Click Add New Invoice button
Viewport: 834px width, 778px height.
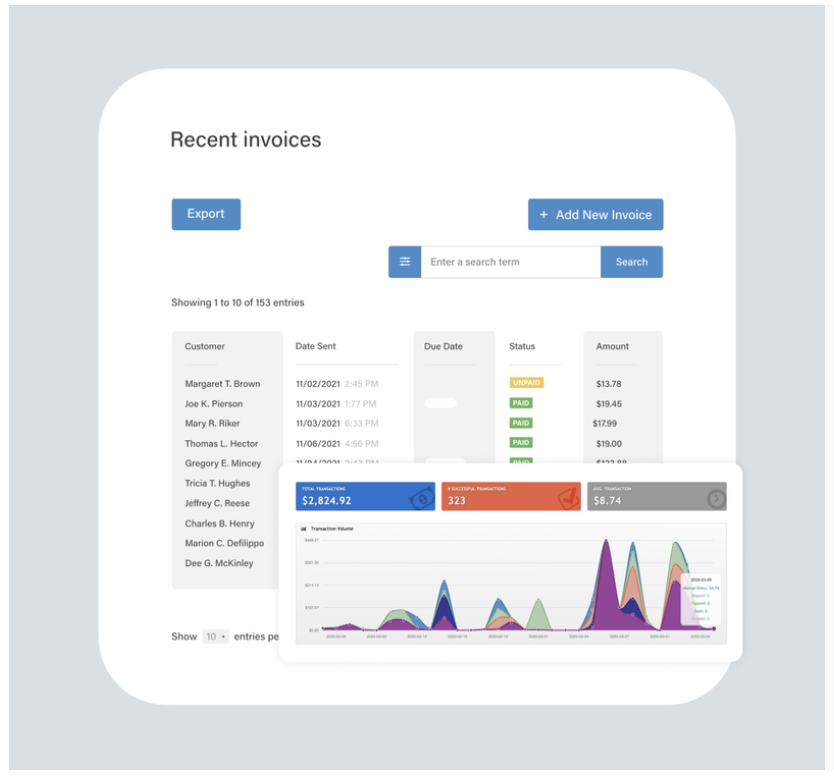pos(595,215)
